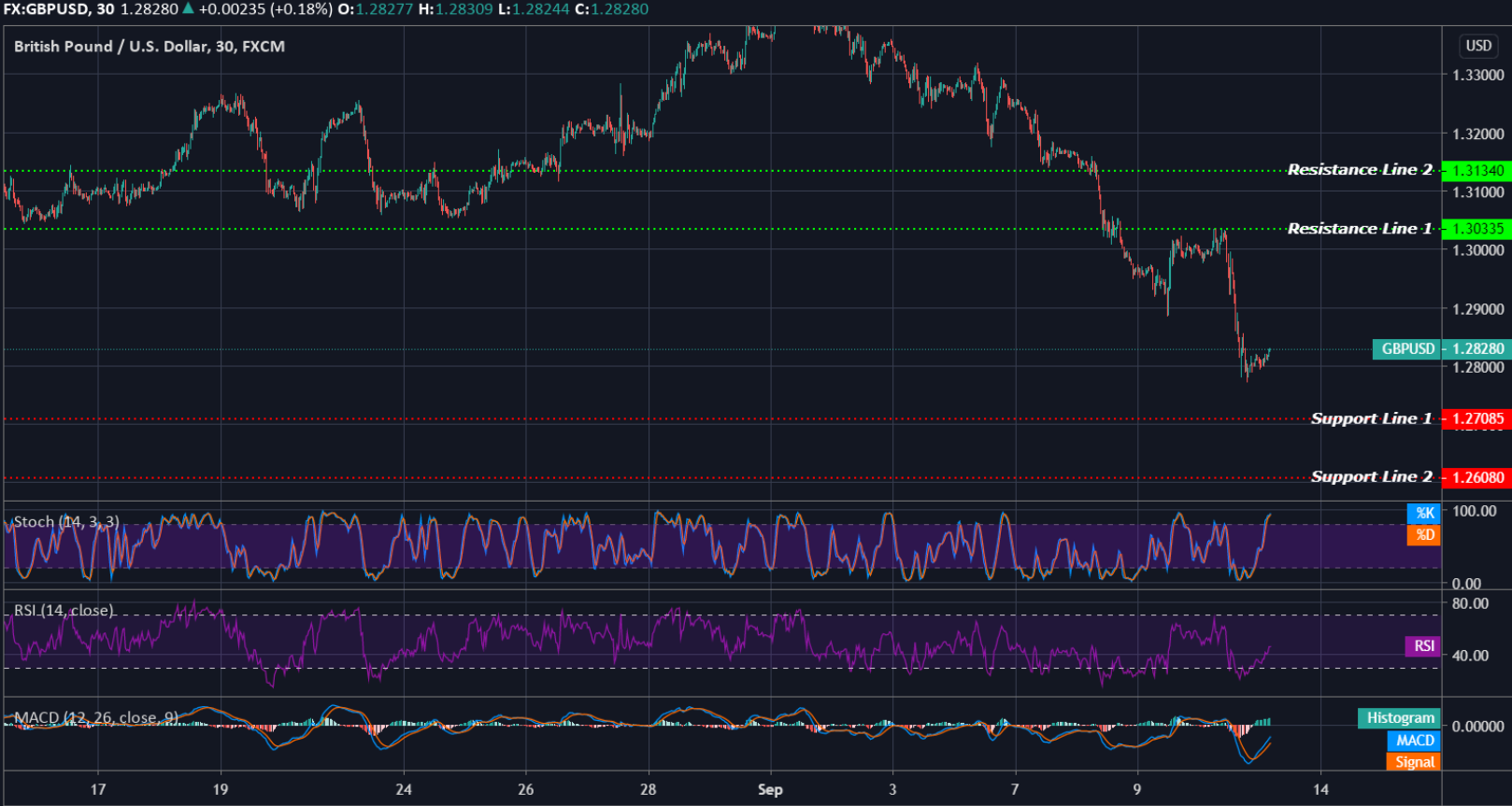The width and height of the screenshot is (1512, 806).
Task: Click the FX:GBPUSD symbol in the header
Action: (x=46, y=9)
